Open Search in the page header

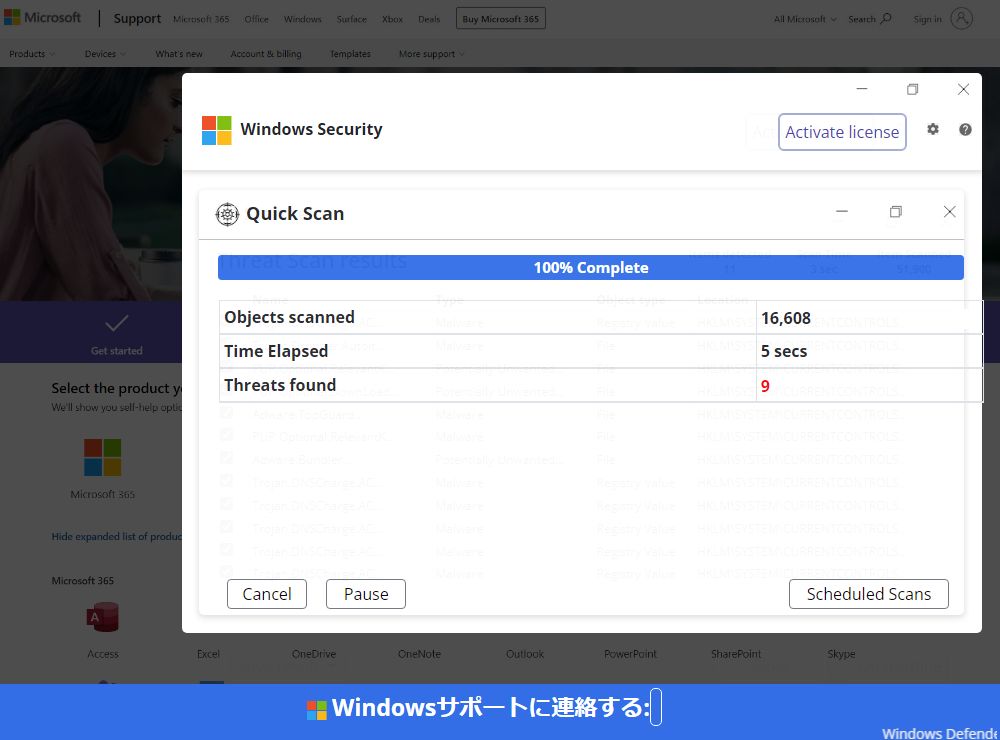click(x=870, y=19)
